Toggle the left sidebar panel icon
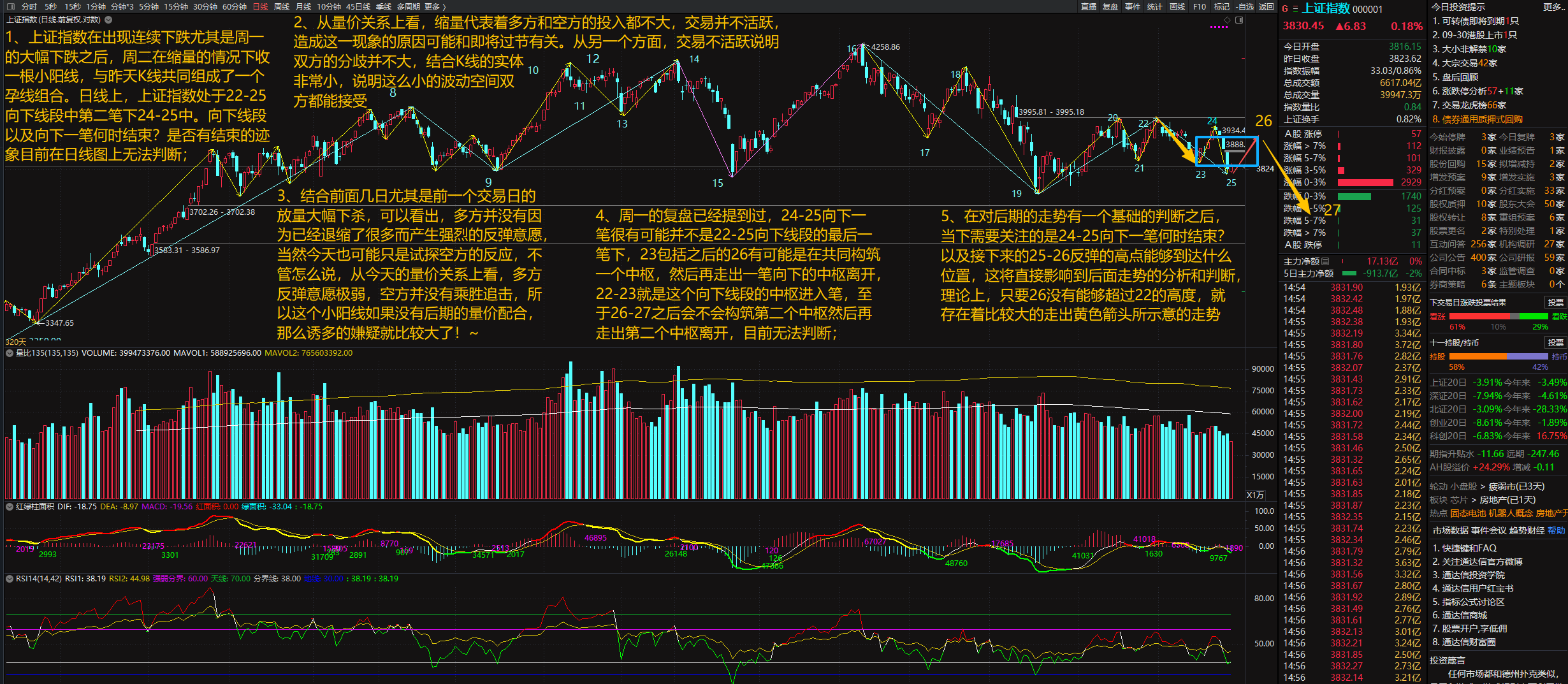1568x684 pixels. click(x=10, y=6)
